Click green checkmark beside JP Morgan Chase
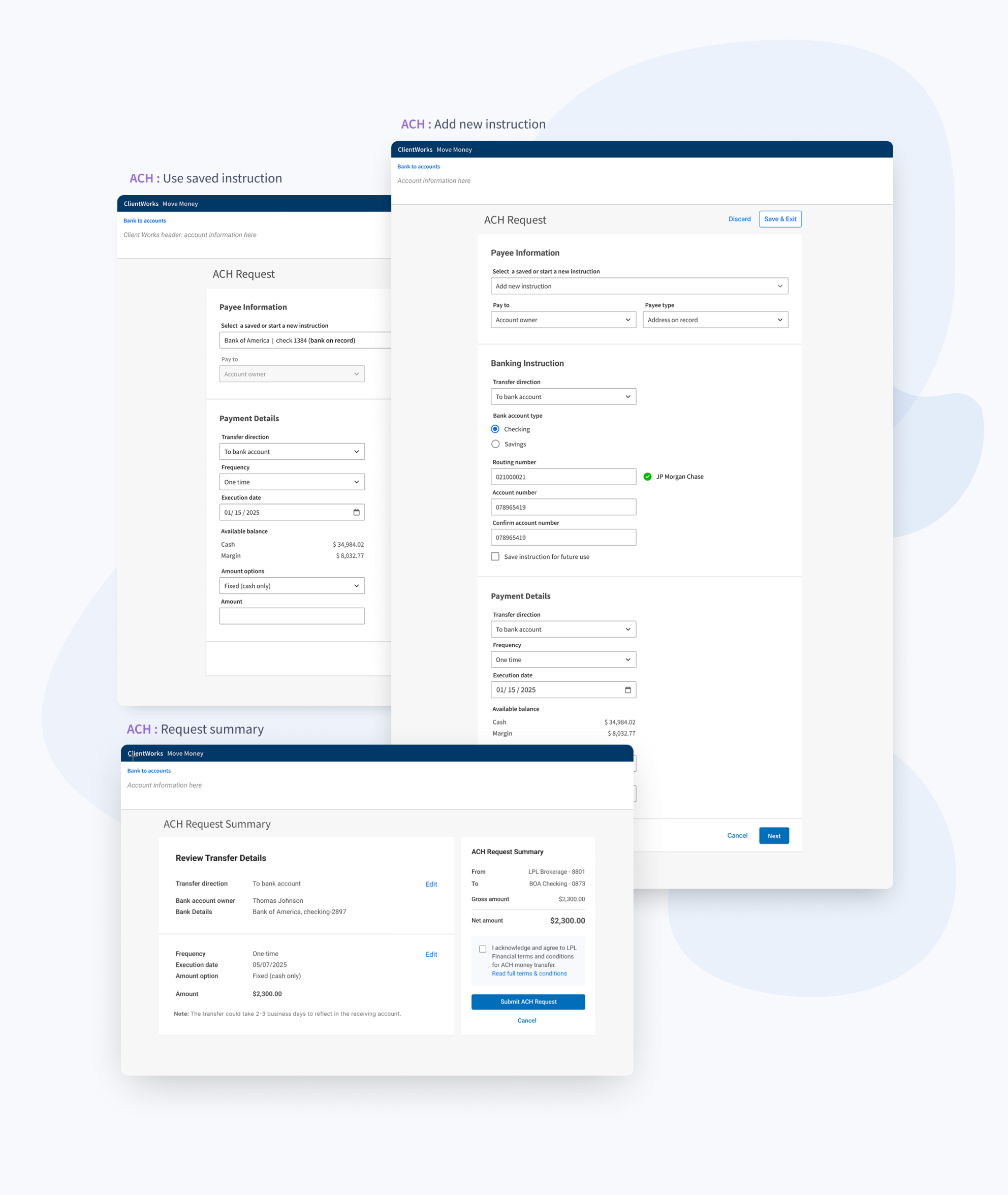This screenshot has height=1195, width=1008. coord(647,477)
